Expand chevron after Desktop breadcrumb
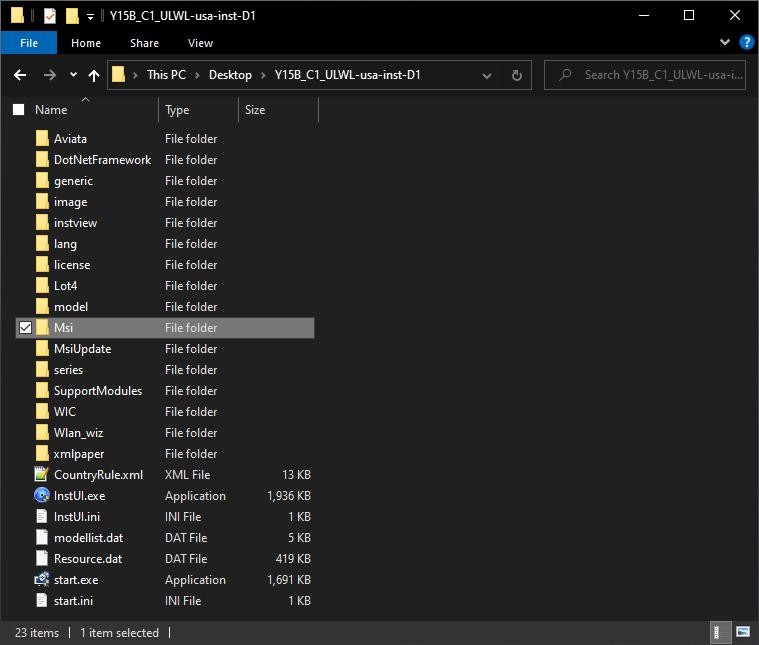The height and width of the screenshot is (645, 759). tap(263, 75)
